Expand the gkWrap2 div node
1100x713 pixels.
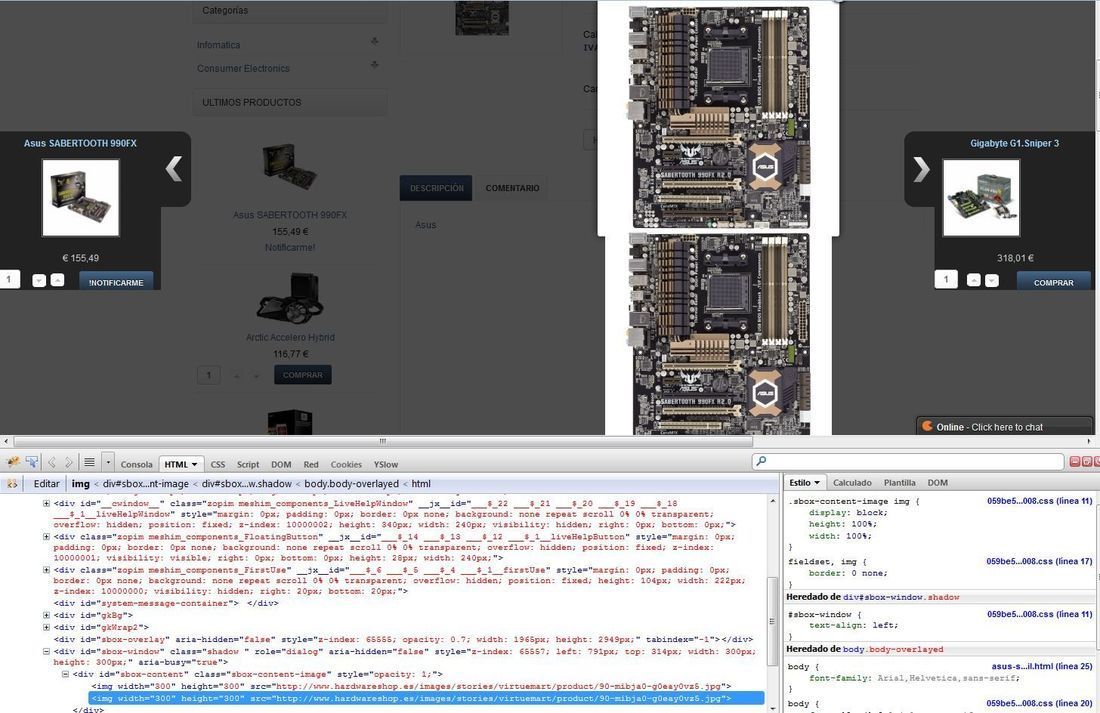tap(46, 627)
